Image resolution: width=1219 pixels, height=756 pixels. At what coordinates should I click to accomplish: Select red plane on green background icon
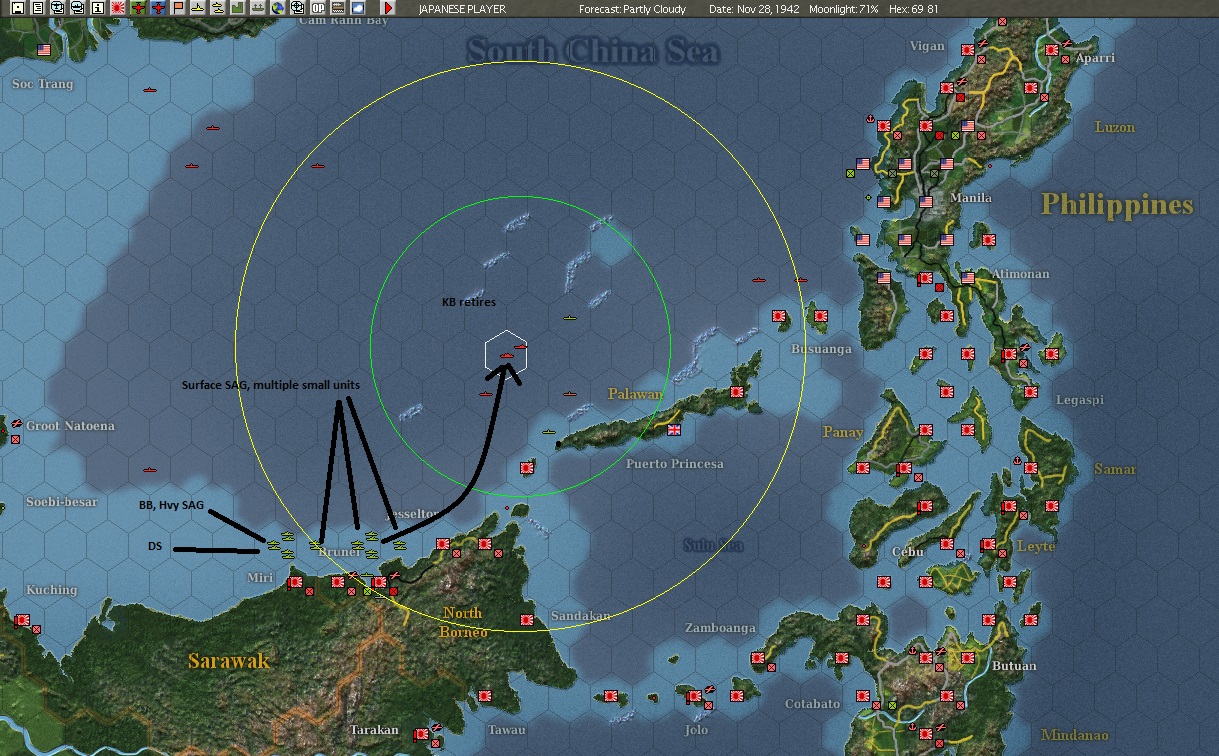138,8
